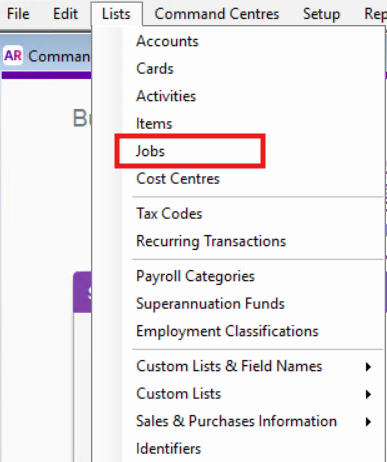Choose Payroll Categories
This screenshot has height=462, width=387.
point(195,276)
